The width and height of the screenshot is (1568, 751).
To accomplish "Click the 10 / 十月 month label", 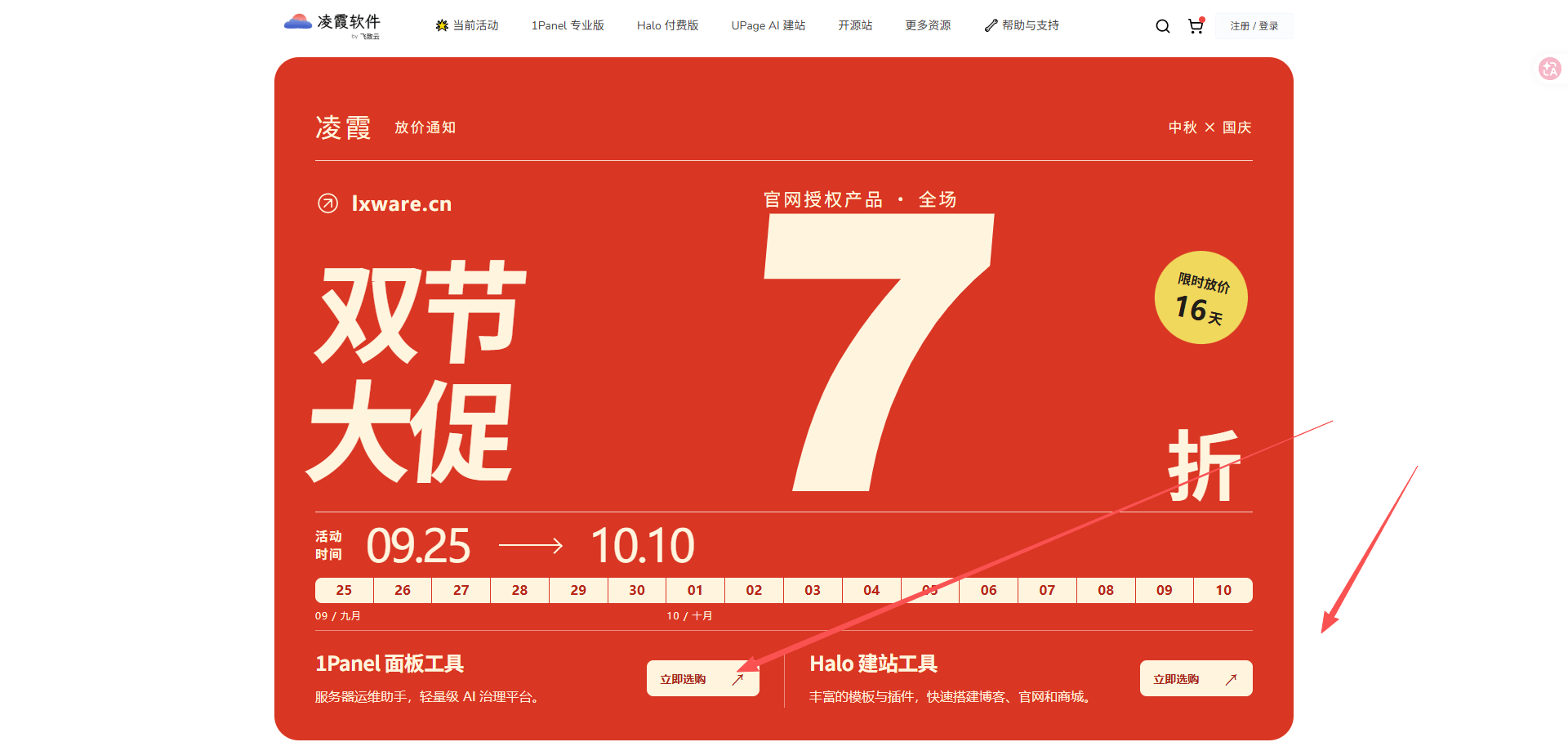I will tap(689, 616).
